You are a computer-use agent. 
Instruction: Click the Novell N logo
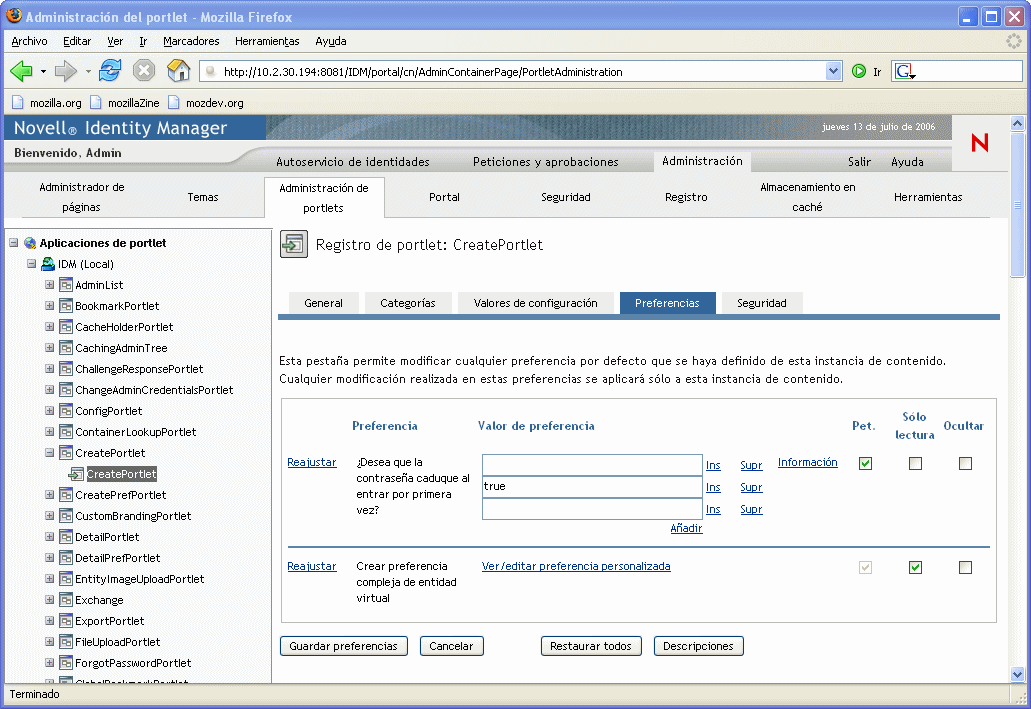tap(980, 143)
